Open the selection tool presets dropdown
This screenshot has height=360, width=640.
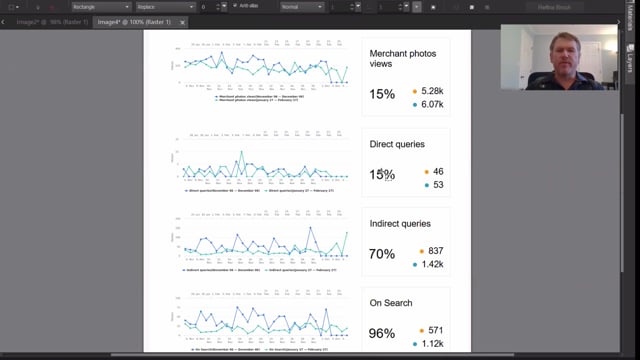[x=13, y=7]
